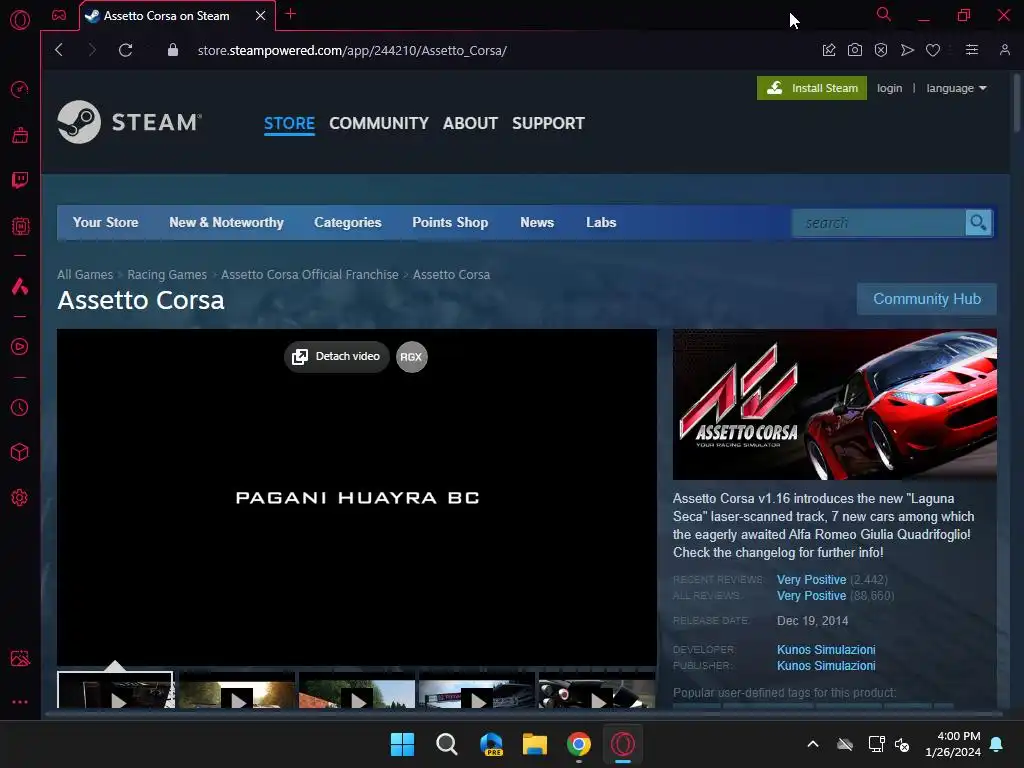Open the CPU limiter chip icon in sidebar

[20, 226]
